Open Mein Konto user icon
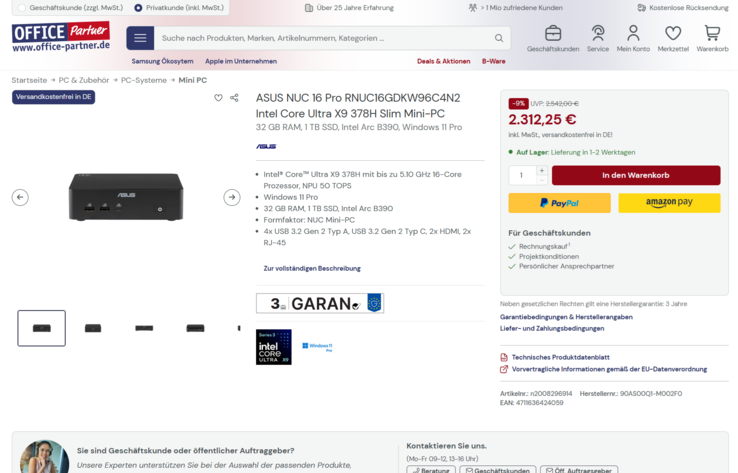Screen dimensions: 738x473 pyautogui.click(x=633, y=33)
